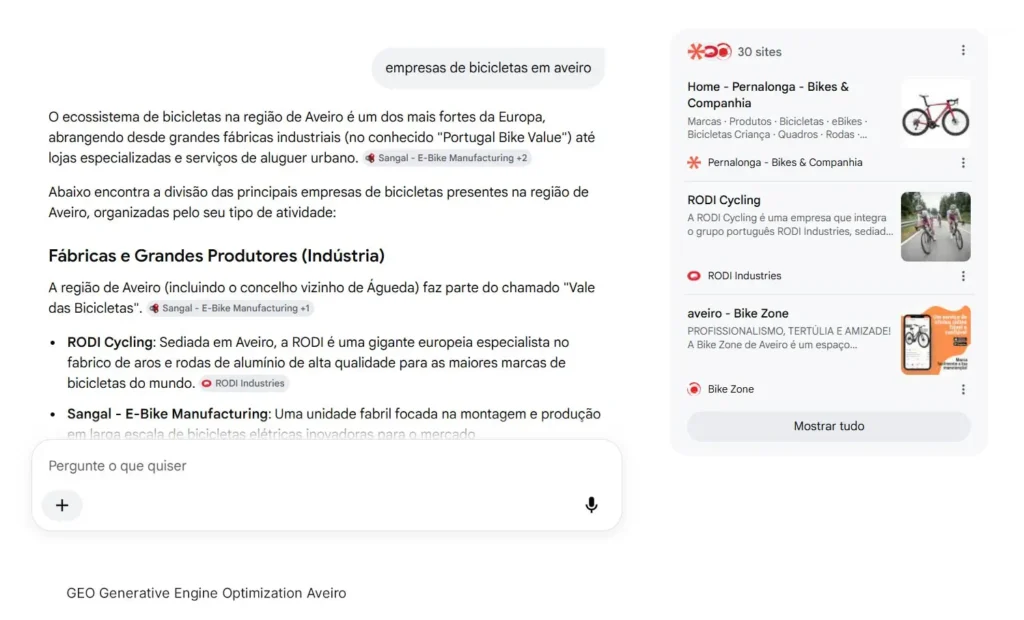Image resolution: width=1024 pixels, height=620 pixels.
Task: Open the RODI cyclists photo thumbnail
Action: coord(935,227)
